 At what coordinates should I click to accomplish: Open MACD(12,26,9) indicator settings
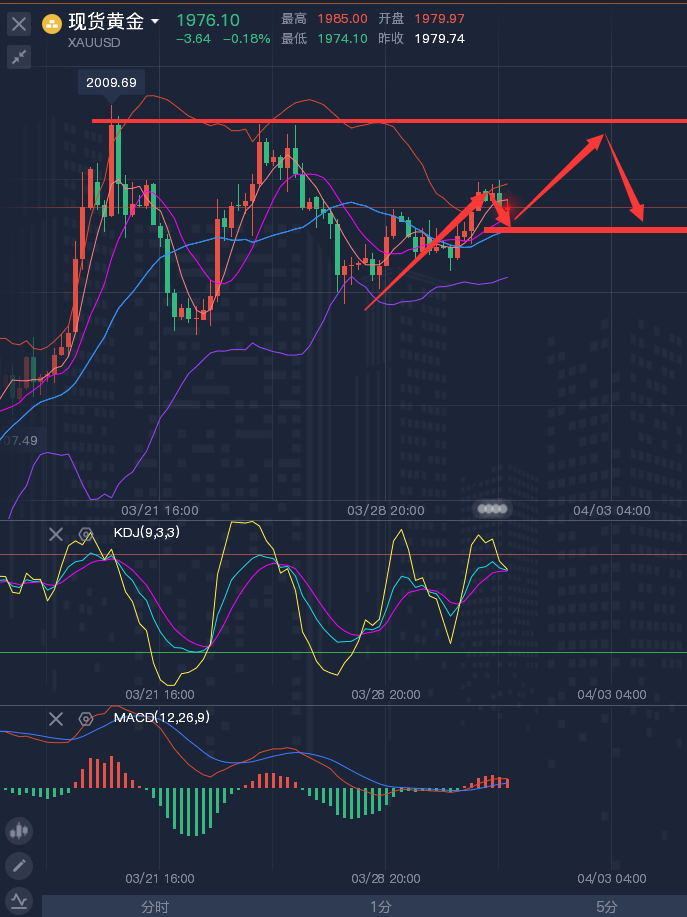tap(86, 719)
